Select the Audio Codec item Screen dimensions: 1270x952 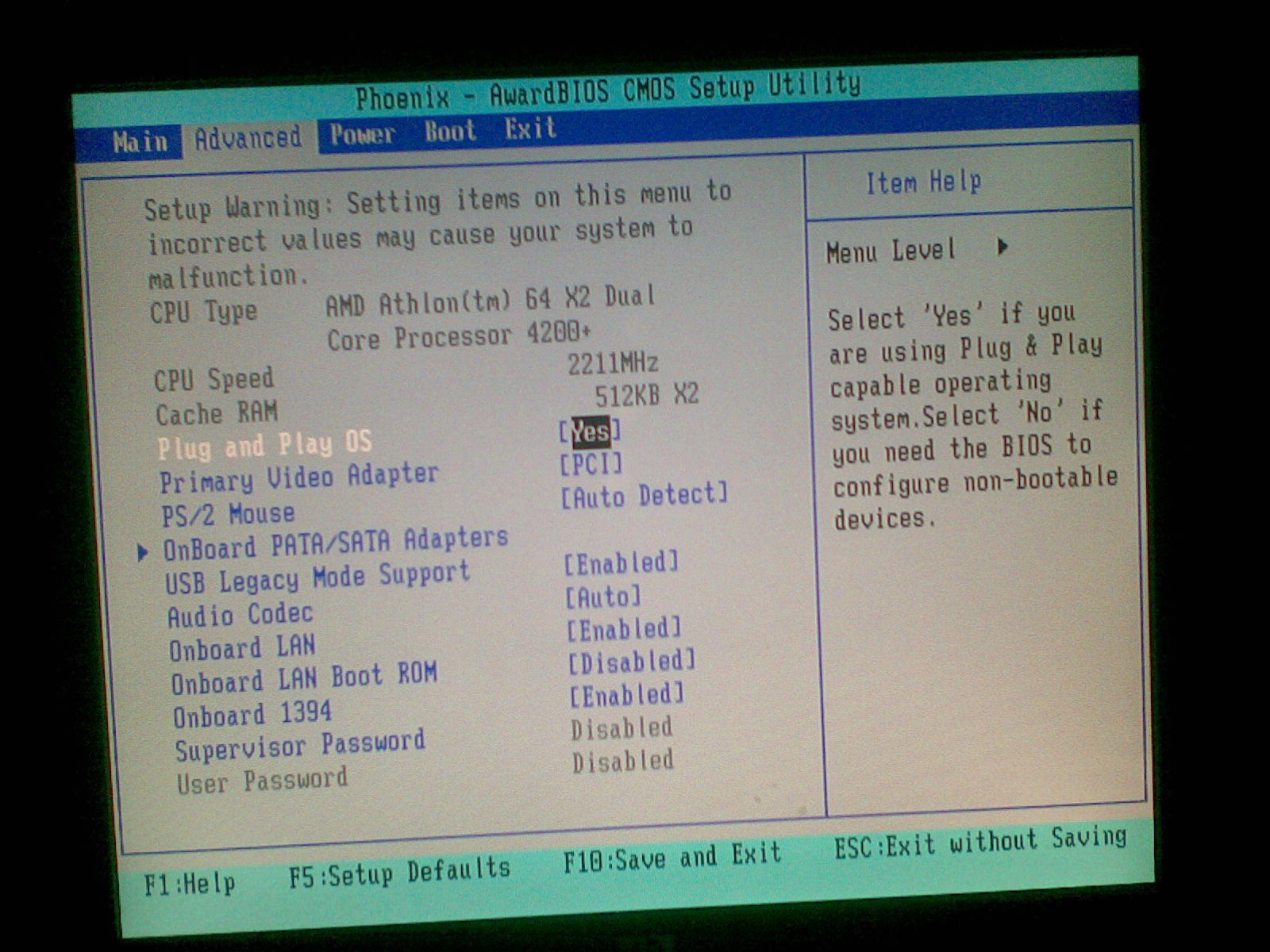pyautogui.click(x=241, y=615)
